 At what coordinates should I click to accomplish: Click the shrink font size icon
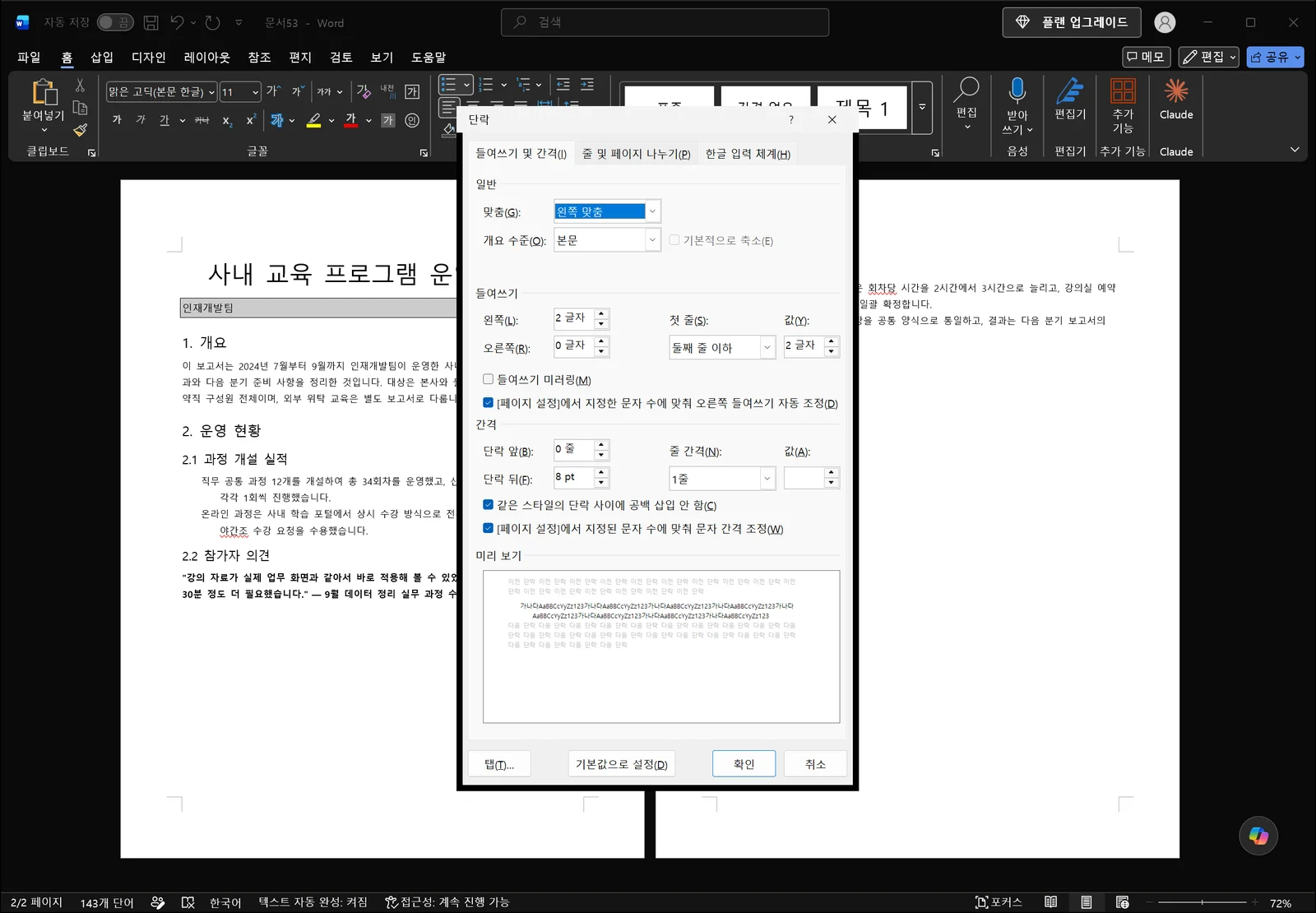[297, 91]
